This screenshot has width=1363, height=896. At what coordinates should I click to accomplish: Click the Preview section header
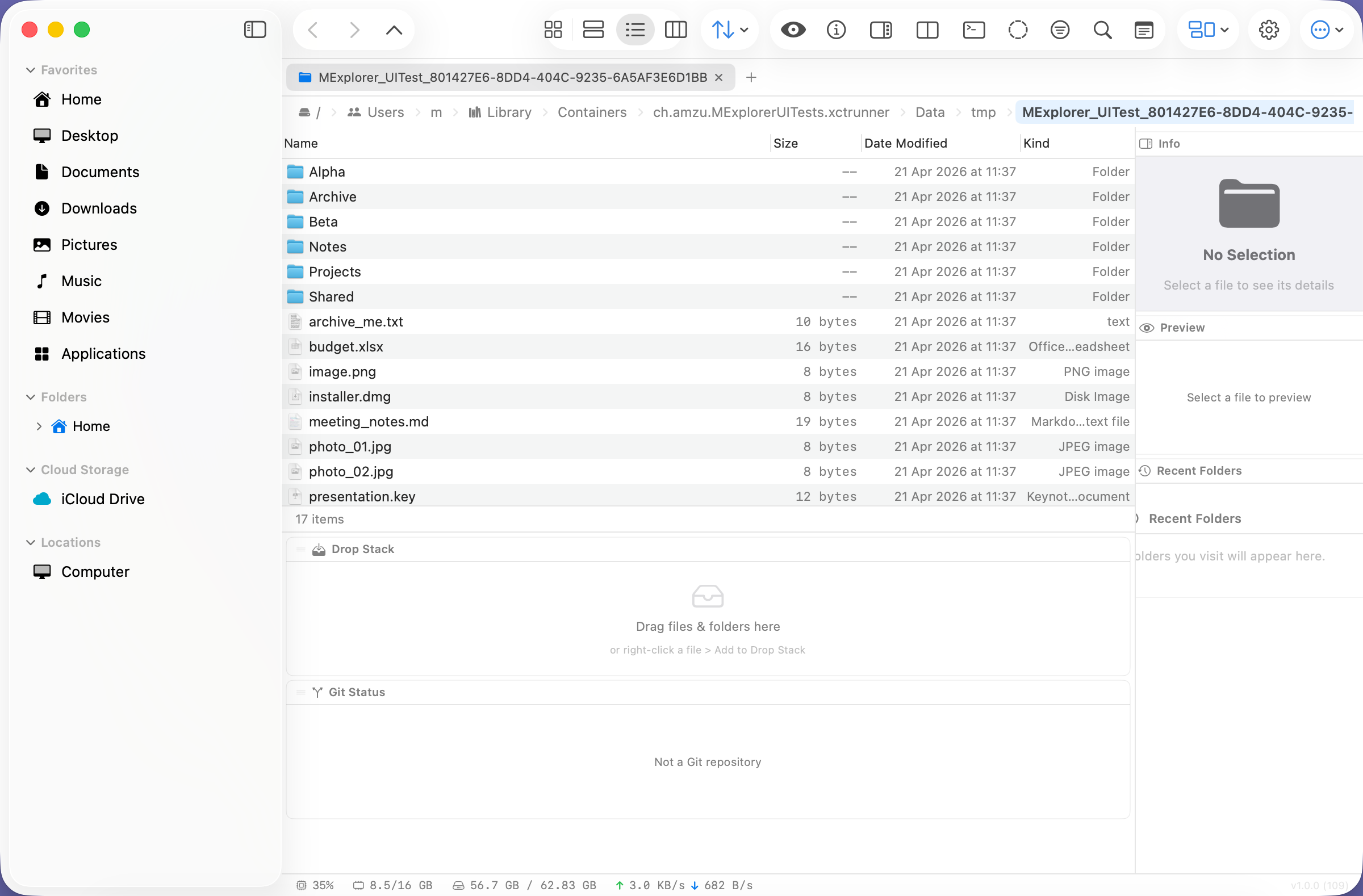(x=1248, y=328)
